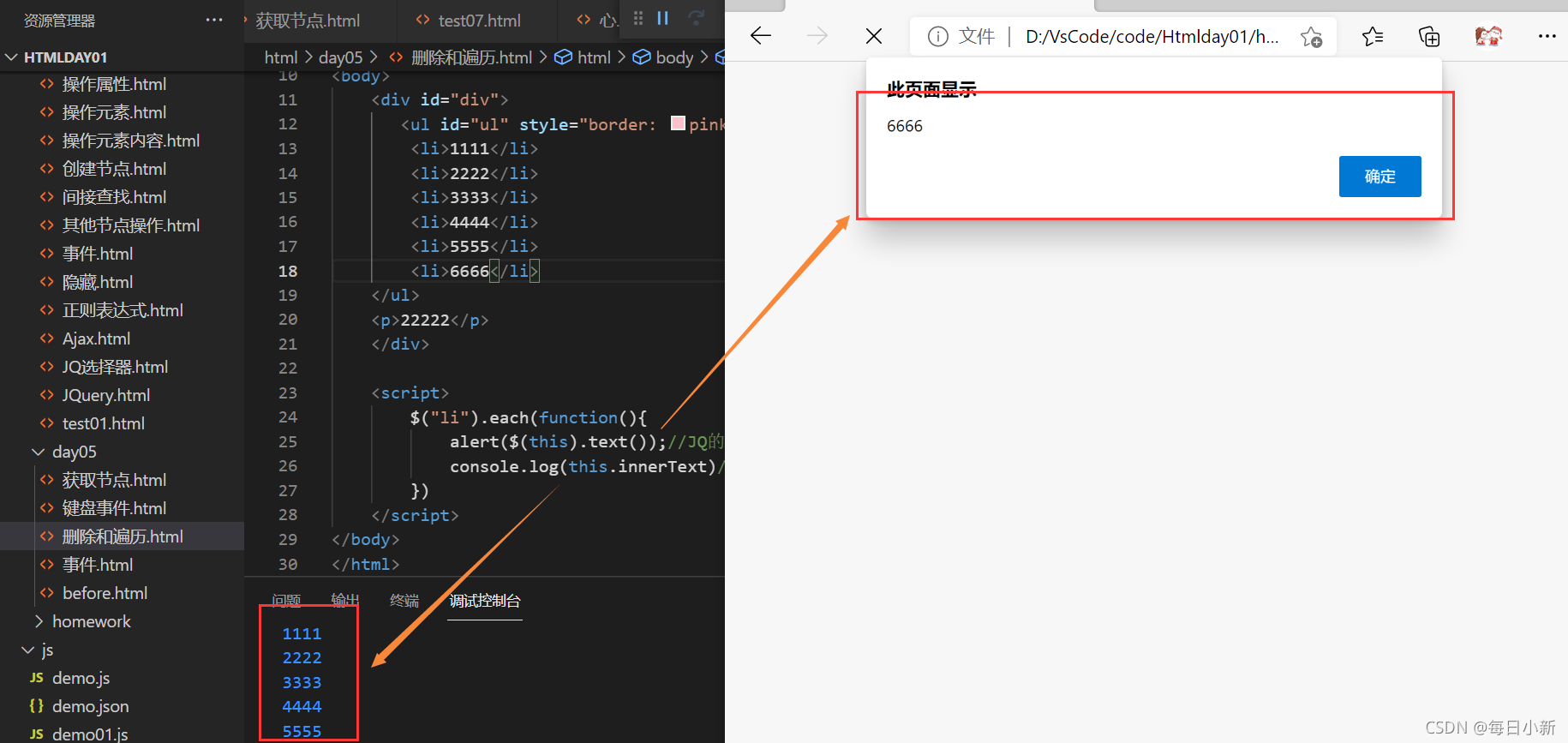
Task: Open 正则表达式.html in explorer
Action: coord(123,310)
